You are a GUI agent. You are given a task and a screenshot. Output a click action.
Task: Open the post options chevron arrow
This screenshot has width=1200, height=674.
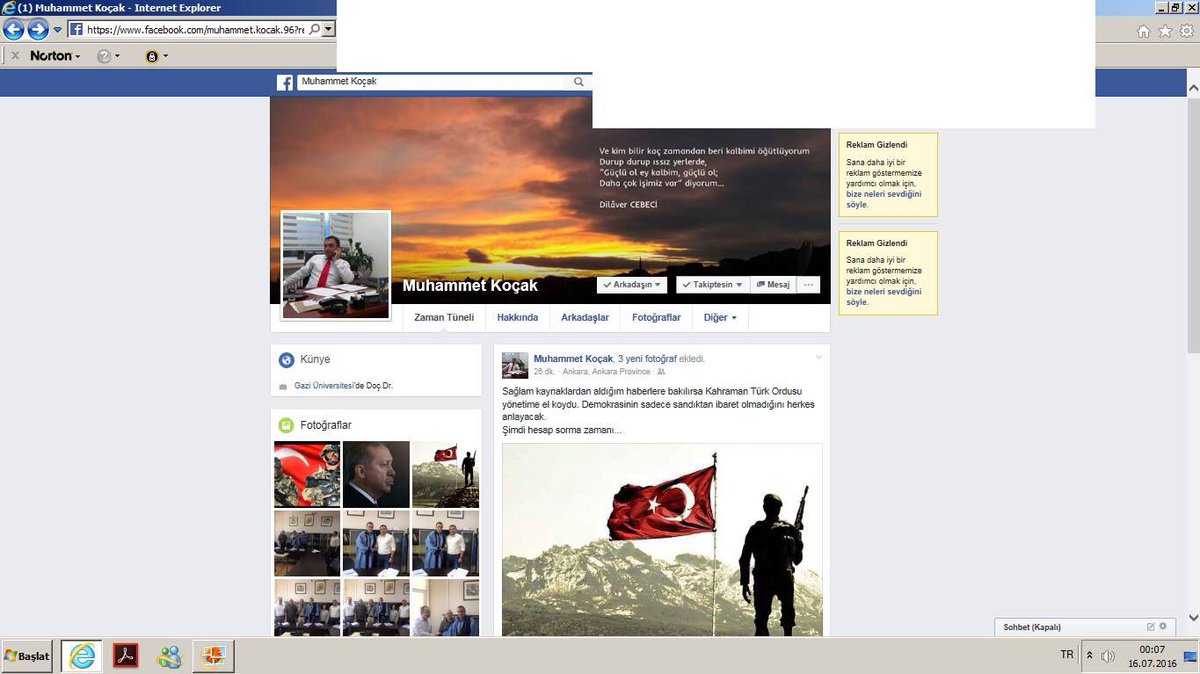(x=817, y=356)
